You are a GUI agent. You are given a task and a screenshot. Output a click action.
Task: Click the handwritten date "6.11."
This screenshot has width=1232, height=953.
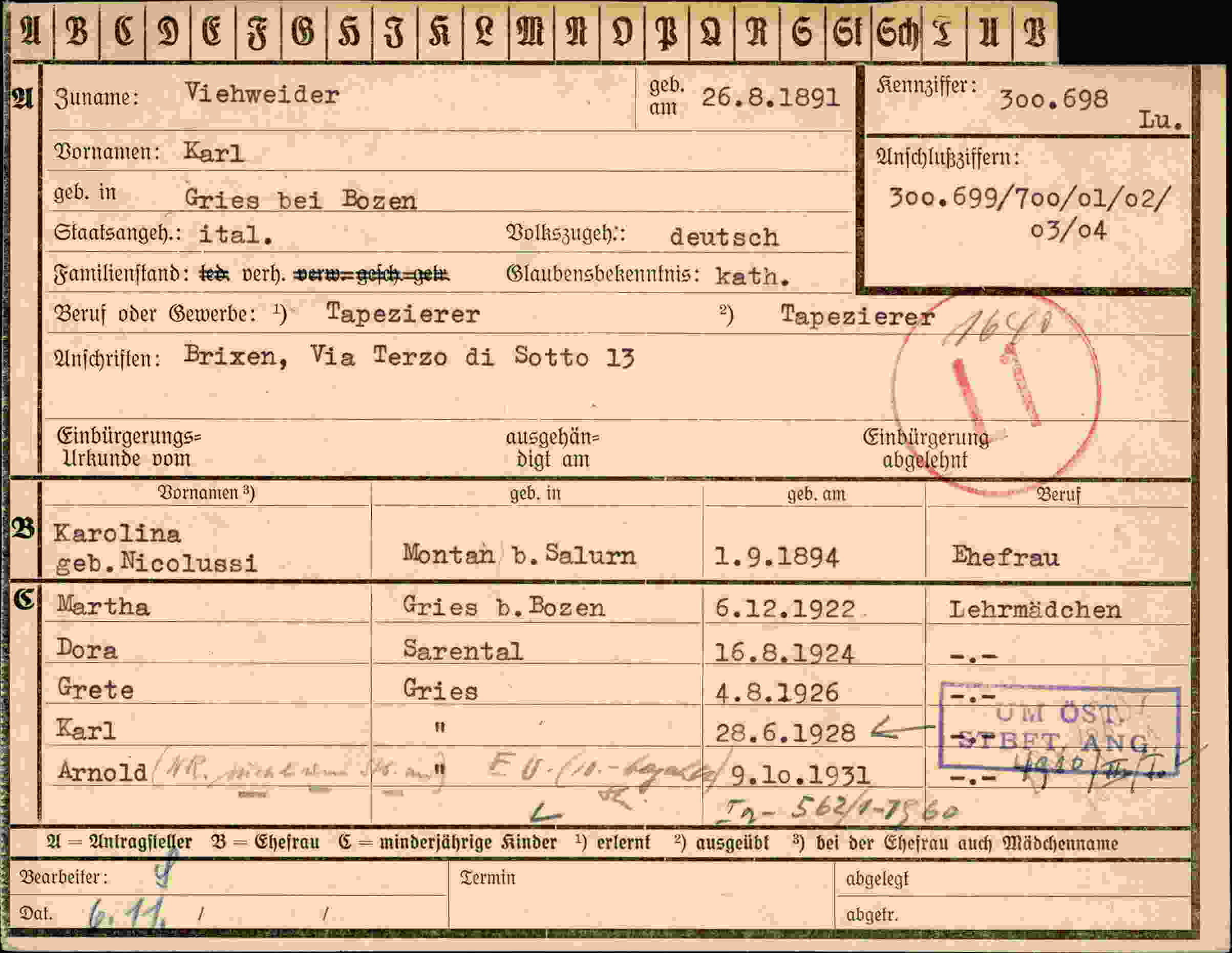pyautogui.click(x=128, y=913)
